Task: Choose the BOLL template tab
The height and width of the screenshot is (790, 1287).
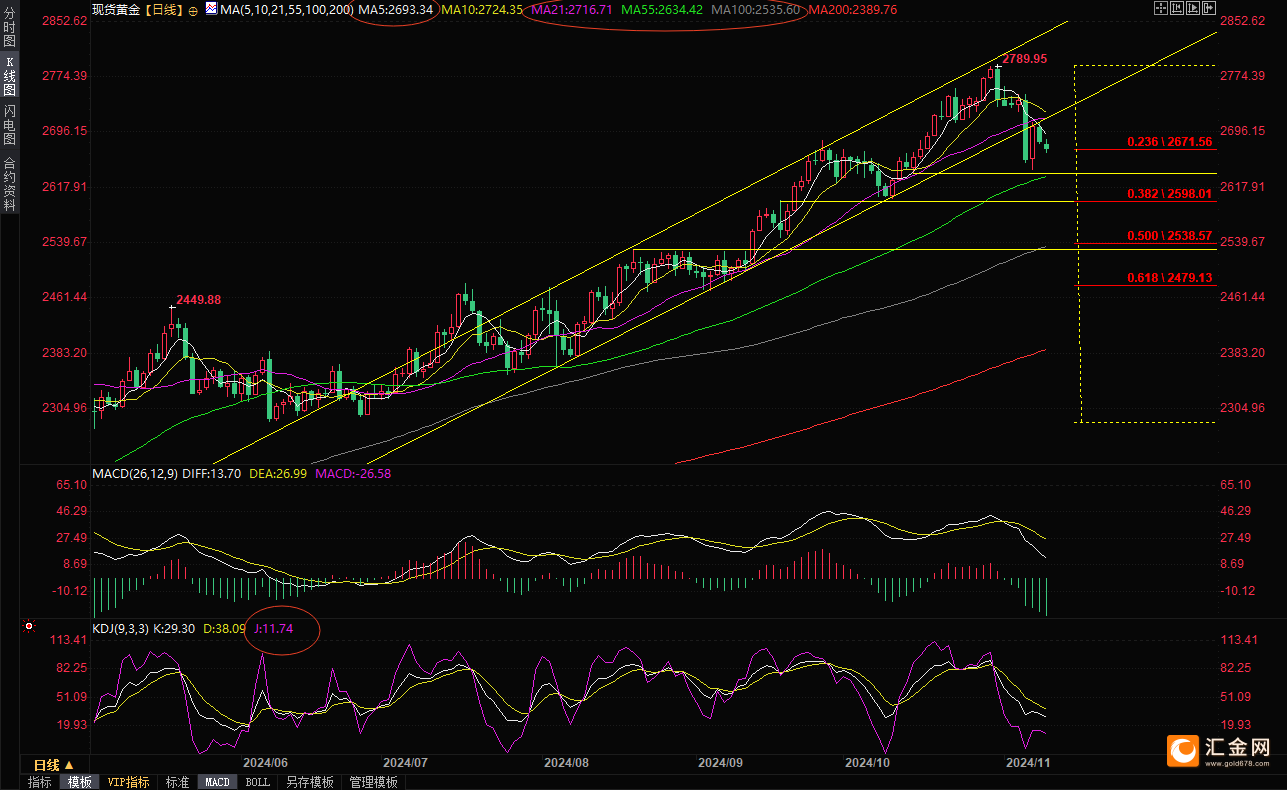Action: 257,782
